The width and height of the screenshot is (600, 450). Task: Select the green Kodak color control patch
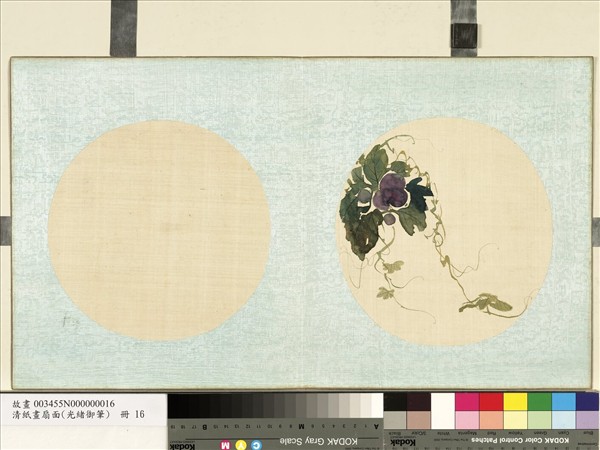tap(539, 402)
